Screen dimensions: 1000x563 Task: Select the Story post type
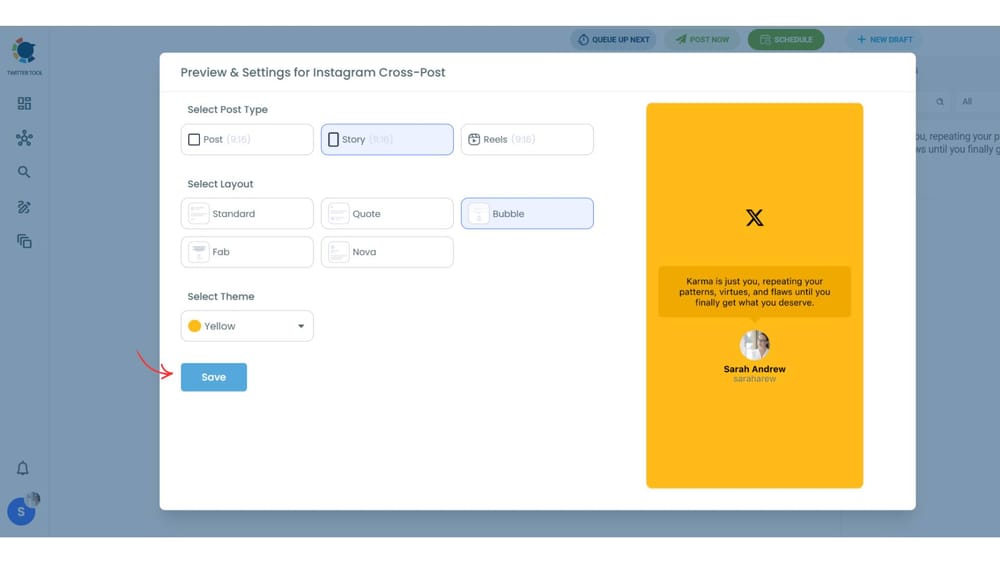[x=387, y=140]
